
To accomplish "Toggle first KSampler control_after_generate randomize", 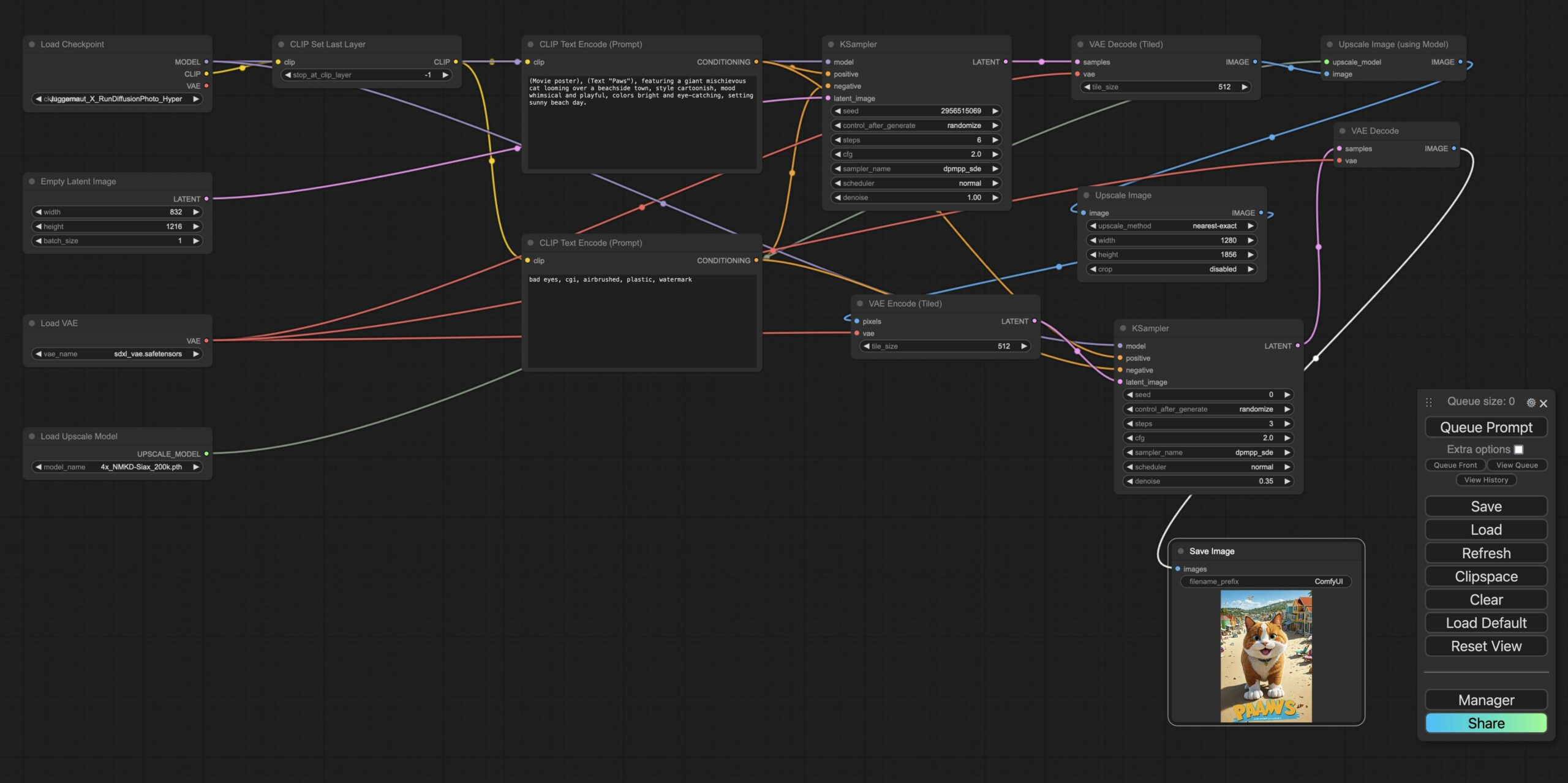I will click(916, 126).
